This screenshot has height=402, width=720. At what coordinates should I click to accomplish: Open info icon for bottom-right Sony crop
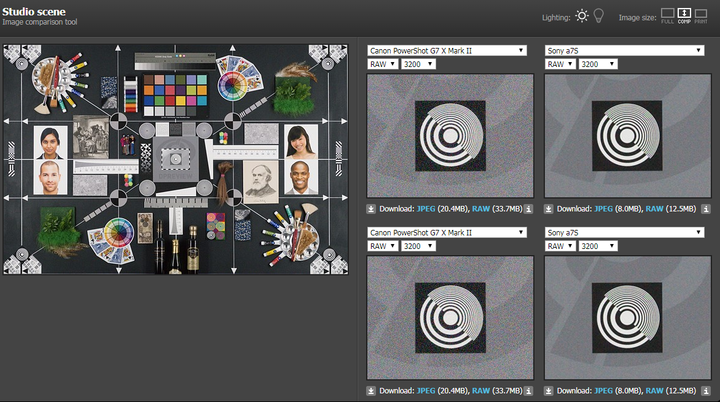point(706,391)
